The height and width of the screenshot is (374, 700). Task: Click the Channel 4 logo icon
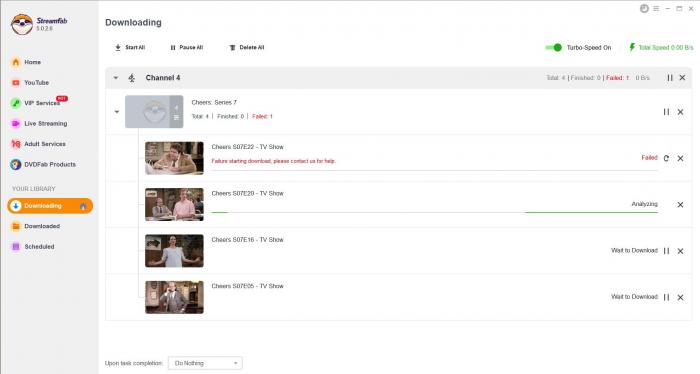click(132, 78)
